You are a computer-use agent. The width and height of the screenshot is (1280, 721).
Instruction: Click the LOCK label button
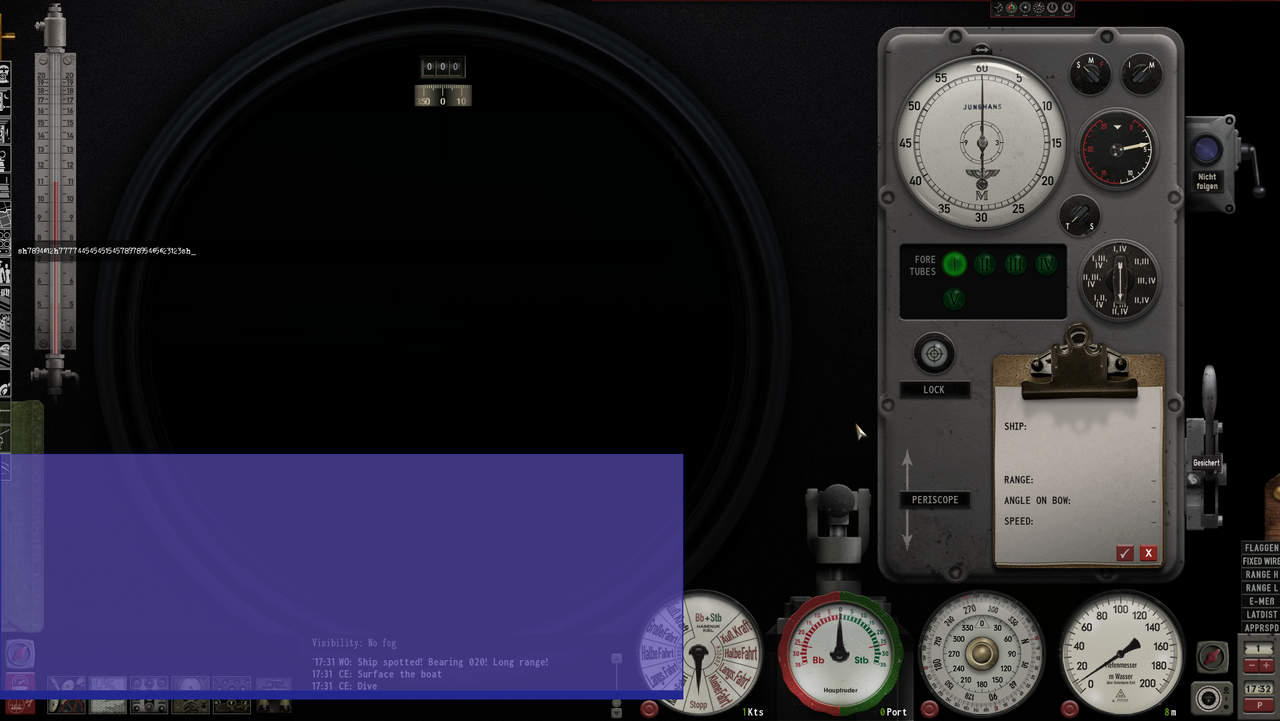(934, 390)
